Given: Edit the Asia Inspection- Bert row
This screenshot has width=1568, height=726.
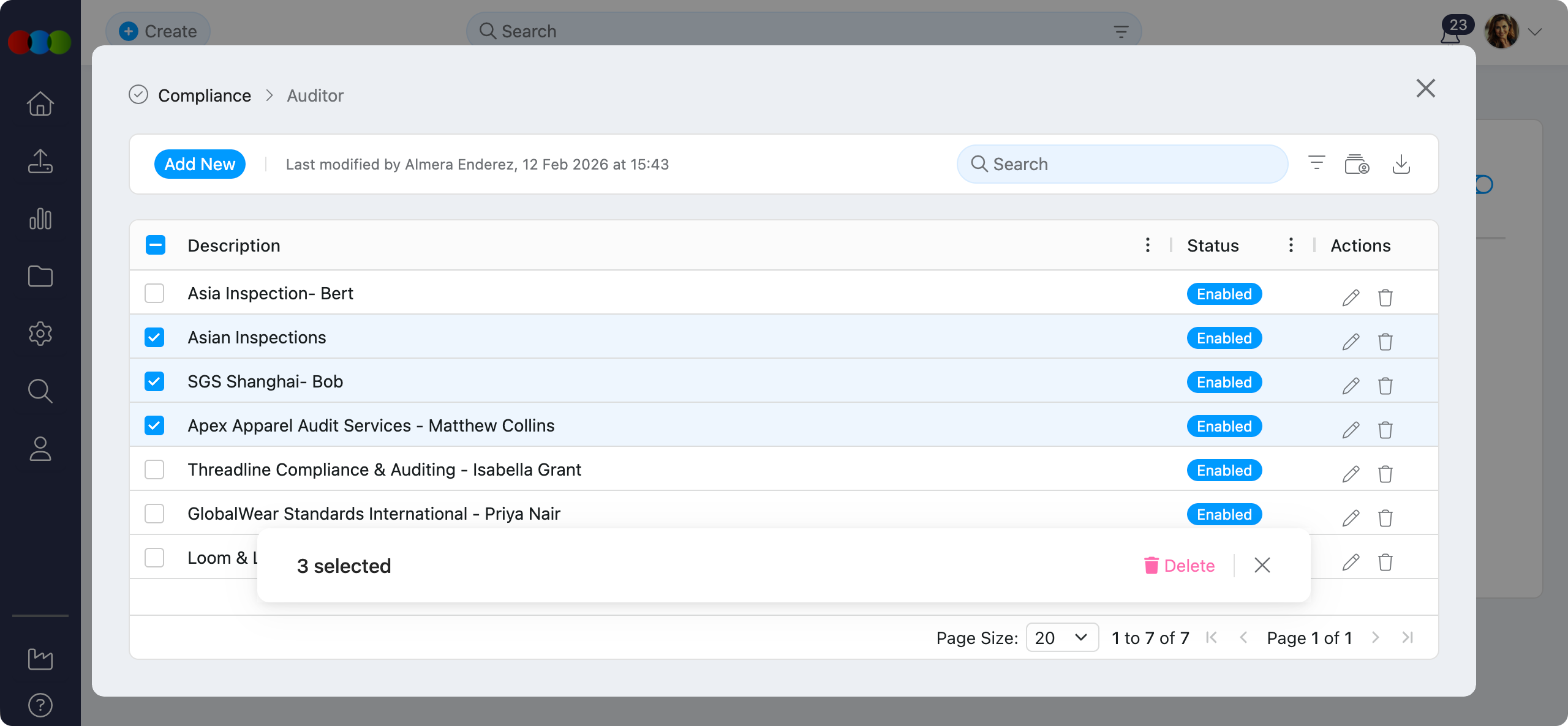Looking at the screenshot, I should click(x=1351, y=298).
